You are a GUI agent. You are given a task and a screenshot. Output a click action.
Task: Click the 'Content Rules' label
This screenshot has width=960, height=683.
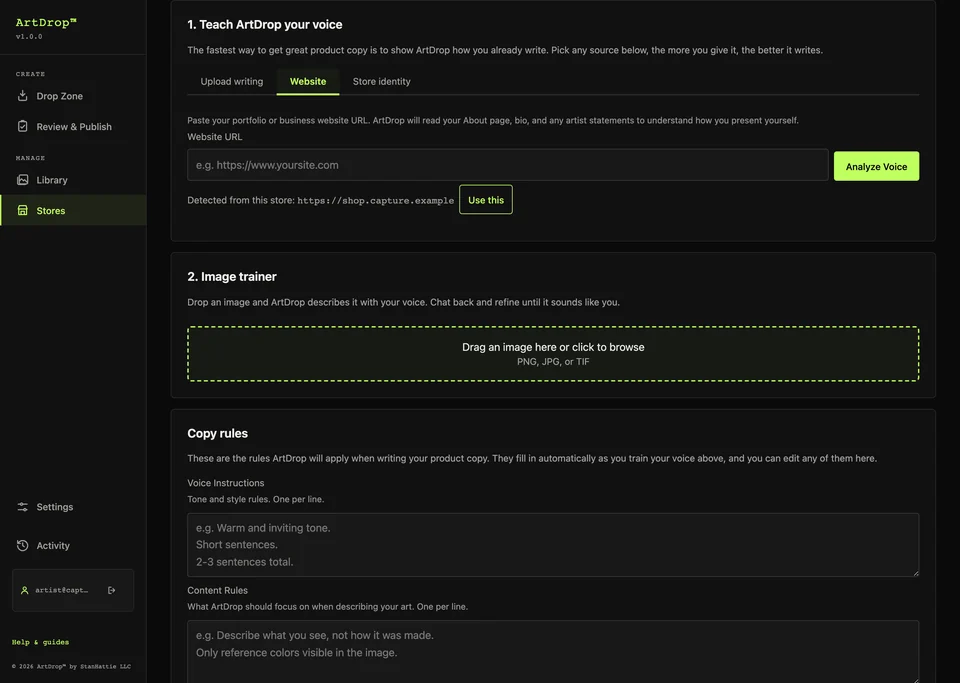point(217,591)
